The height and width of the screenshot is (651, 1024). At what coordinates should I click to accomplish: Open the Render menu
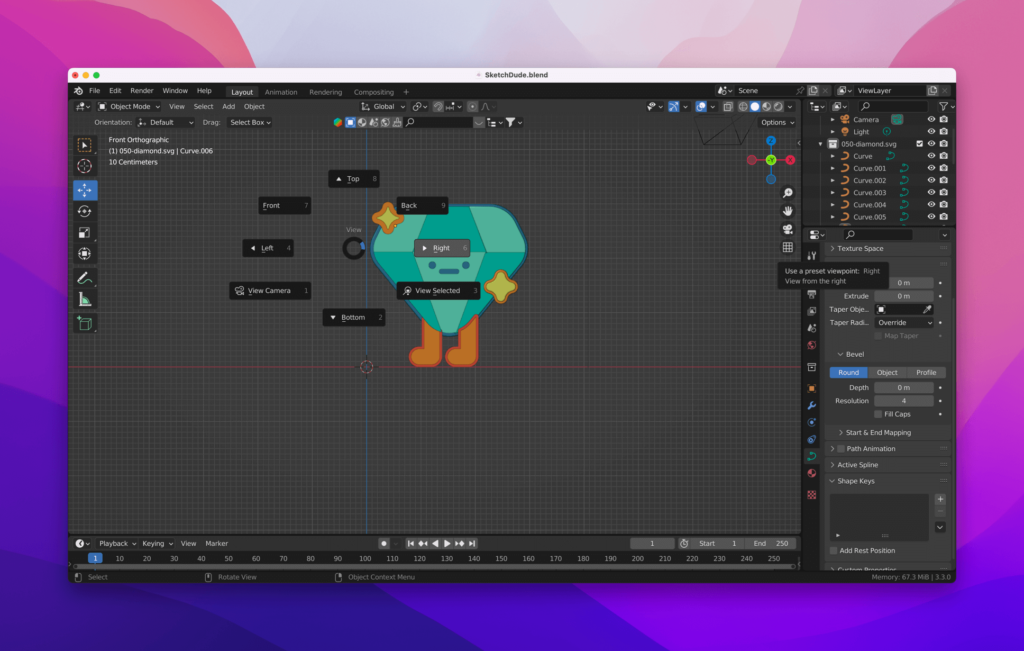(x=141, y=89)
